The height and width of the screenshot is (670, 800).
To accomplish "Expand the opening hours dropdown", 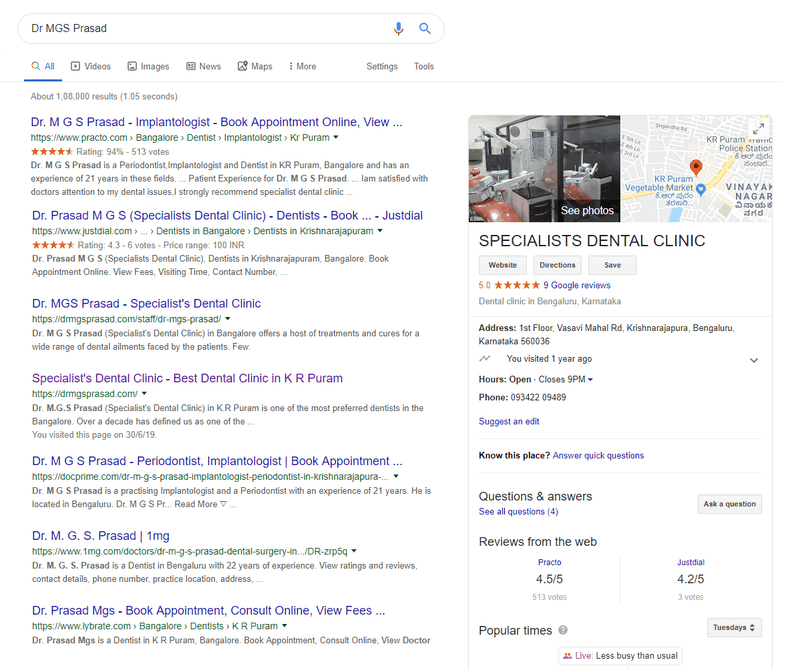I will 590,380.
